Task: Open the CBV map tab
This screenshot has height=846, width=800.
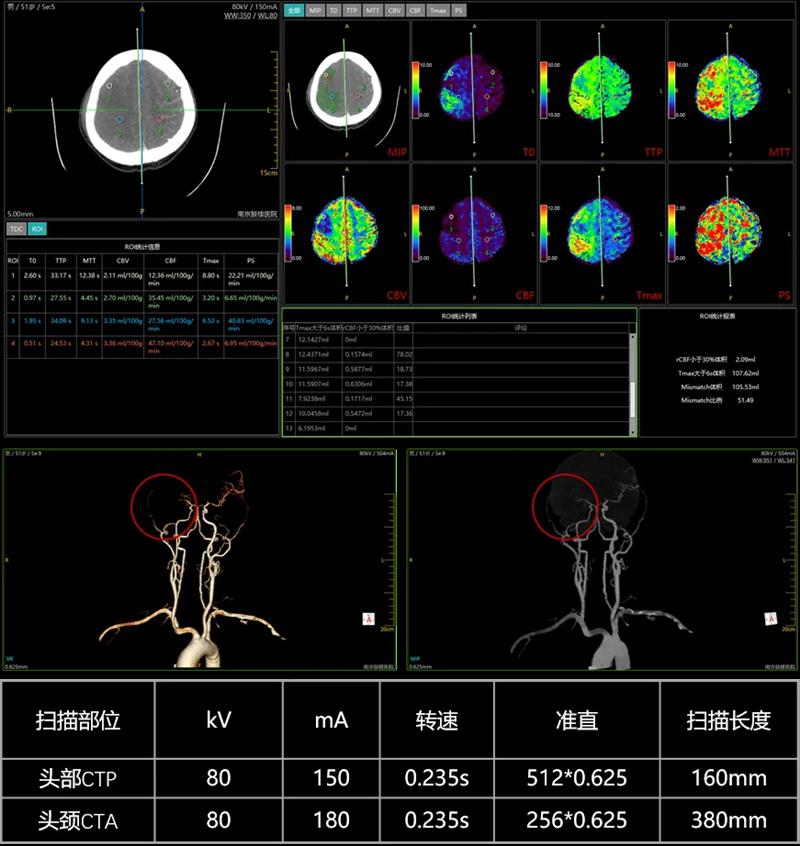Action: point(394,10)
